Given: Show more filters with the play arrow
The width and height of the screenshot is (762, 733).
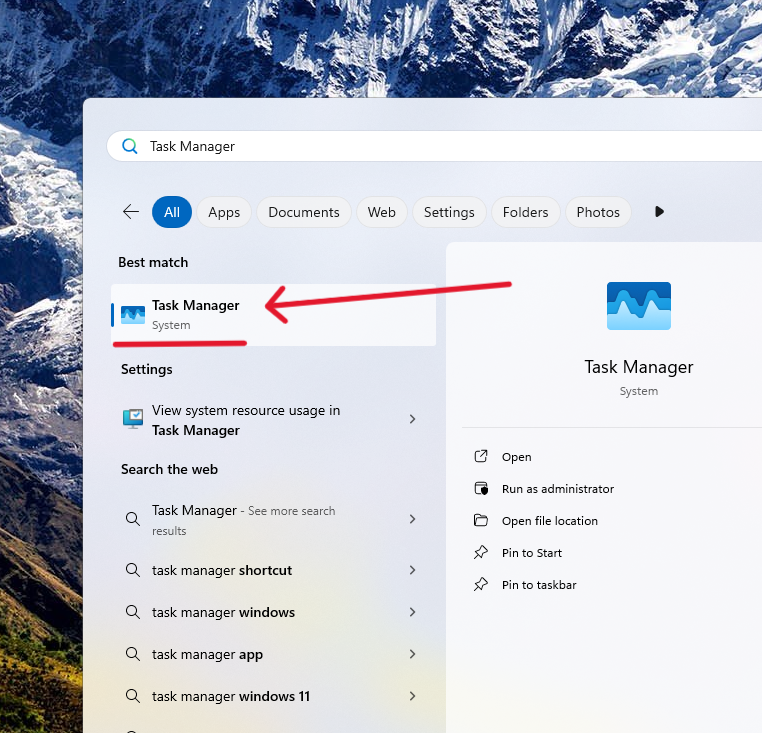Looking at the screenshot, I should (x=659, y=211).
